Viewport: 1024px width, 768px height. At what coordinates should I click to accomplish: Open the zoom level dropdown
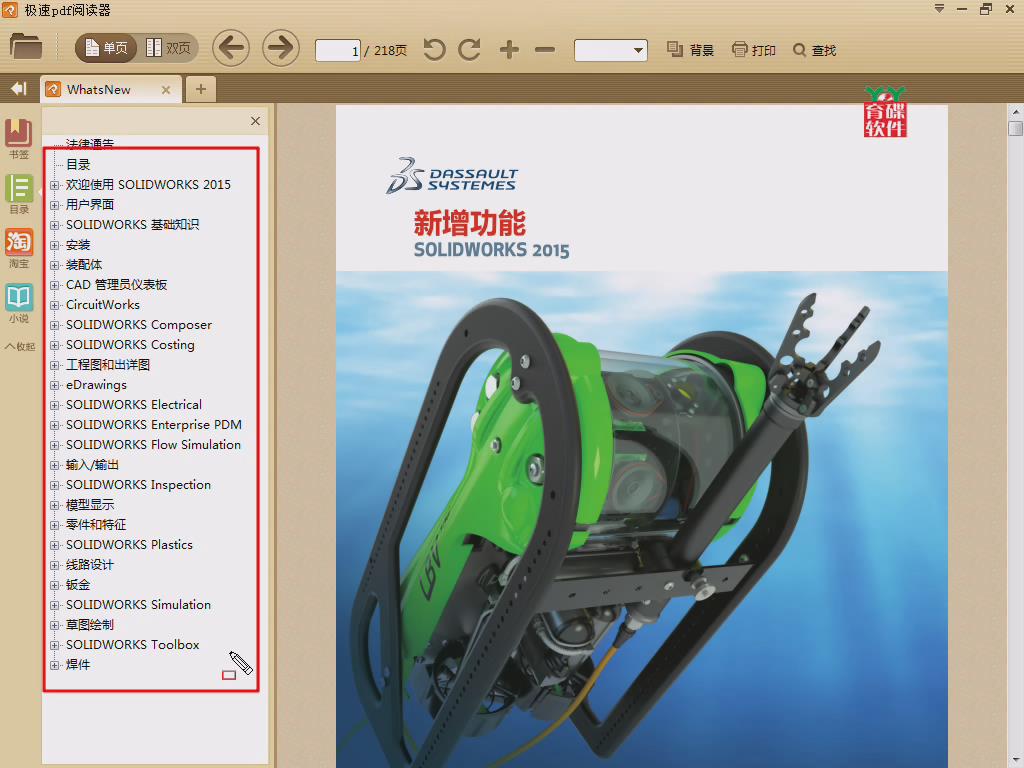point(611,50)
